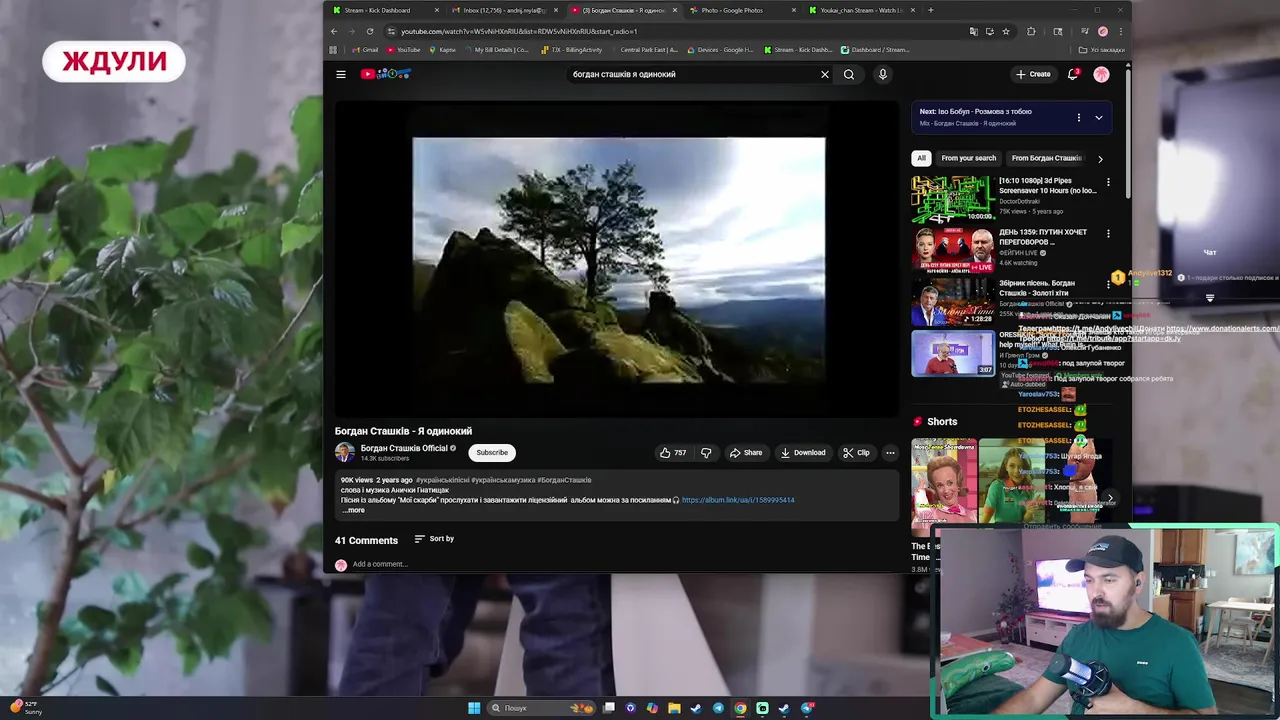This screenshot has height=720, width=1280.
Task: Open Task View on taskbar
Action: (609, 708)
